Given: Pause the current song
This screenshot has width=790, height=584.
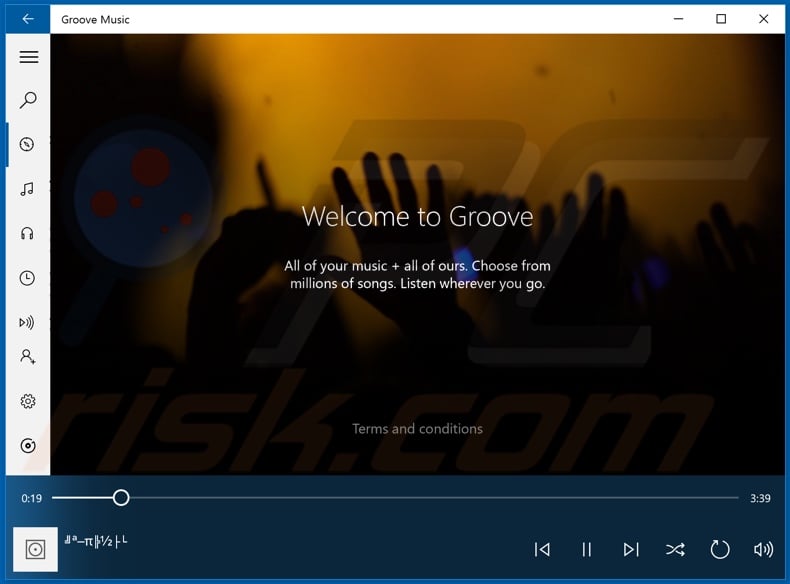Looking at the screenshot, I should 586,549.
